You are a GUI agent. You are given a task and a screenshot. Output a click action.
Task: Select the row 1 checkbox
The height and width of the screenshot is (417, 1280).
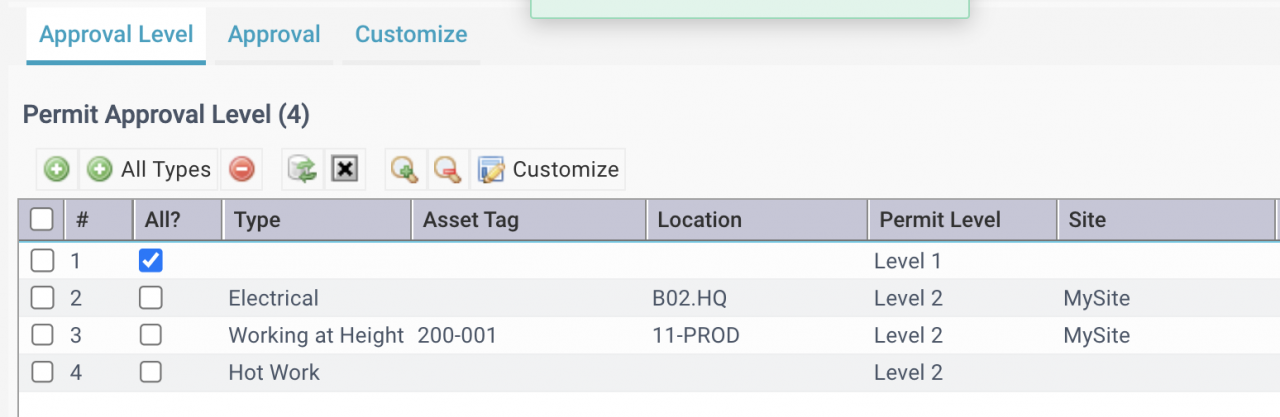[x=42, y=261]
